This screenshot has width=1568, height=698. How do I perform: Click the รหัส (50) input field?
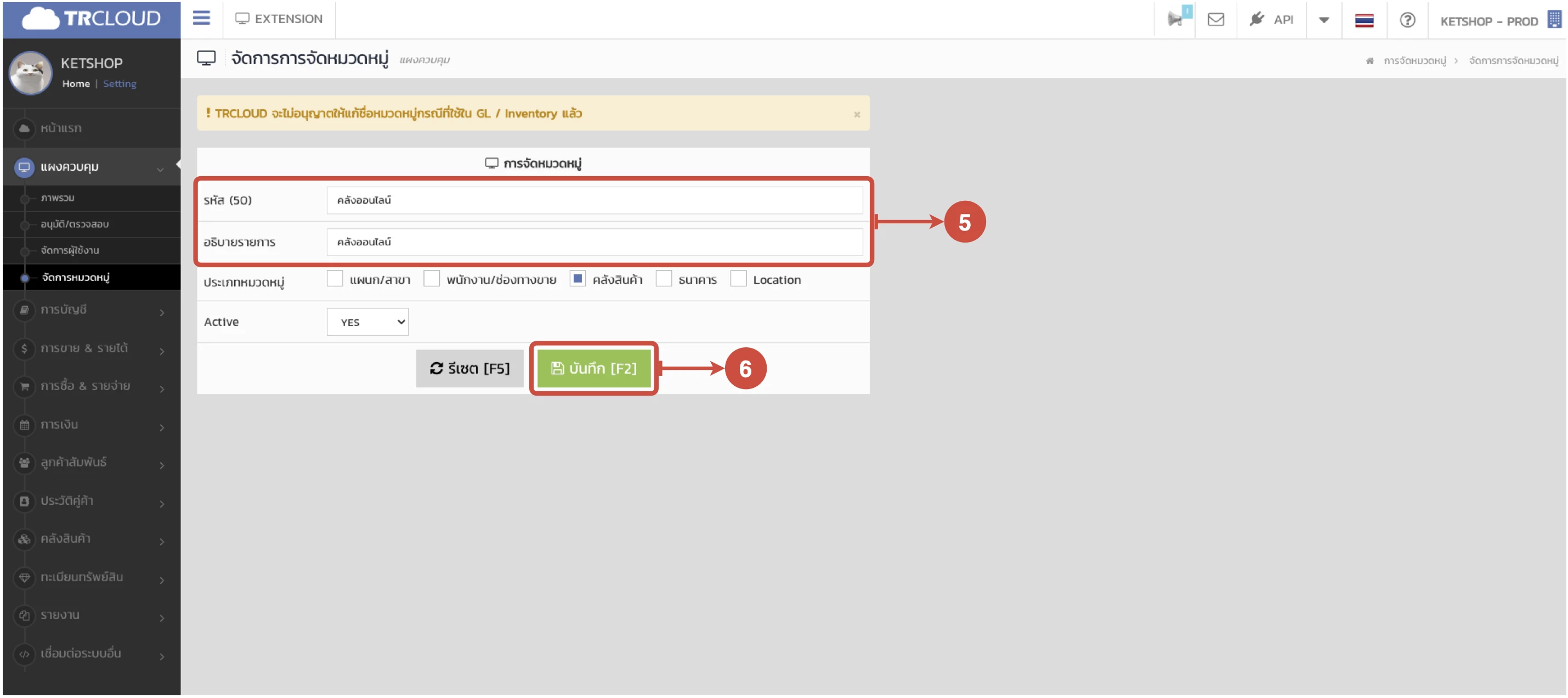pos(594,200)
